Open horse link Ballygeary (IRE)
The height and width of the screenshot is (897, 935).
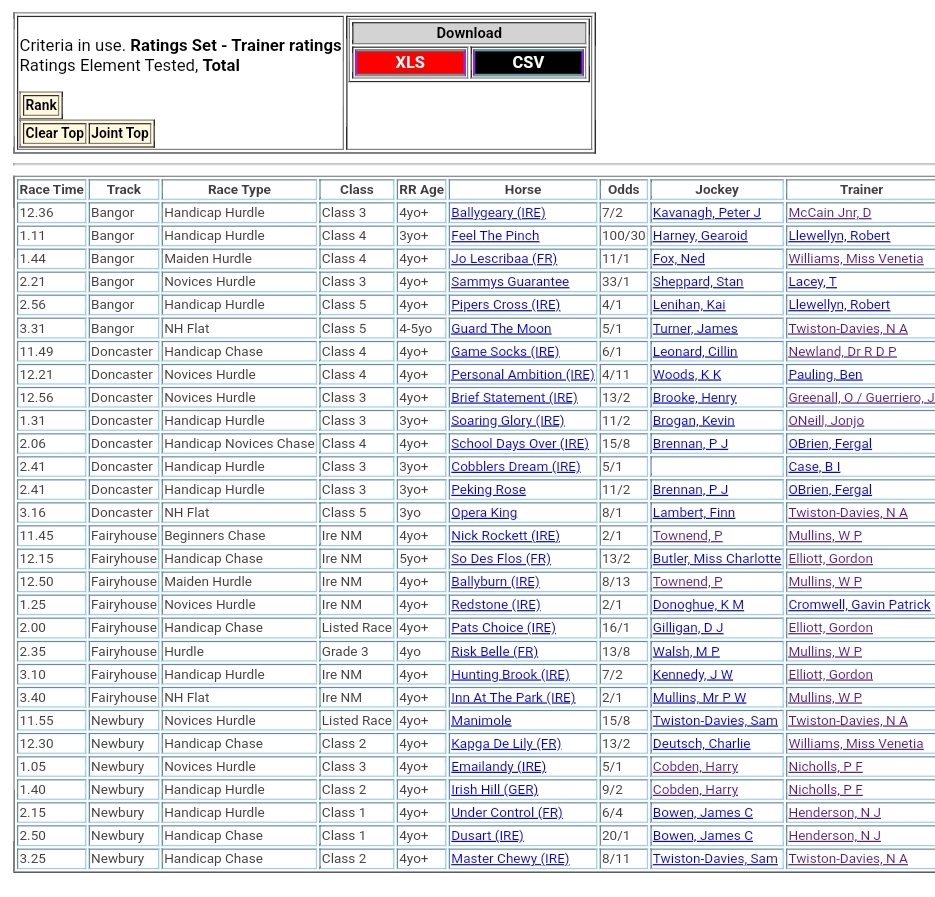[497, 213]
